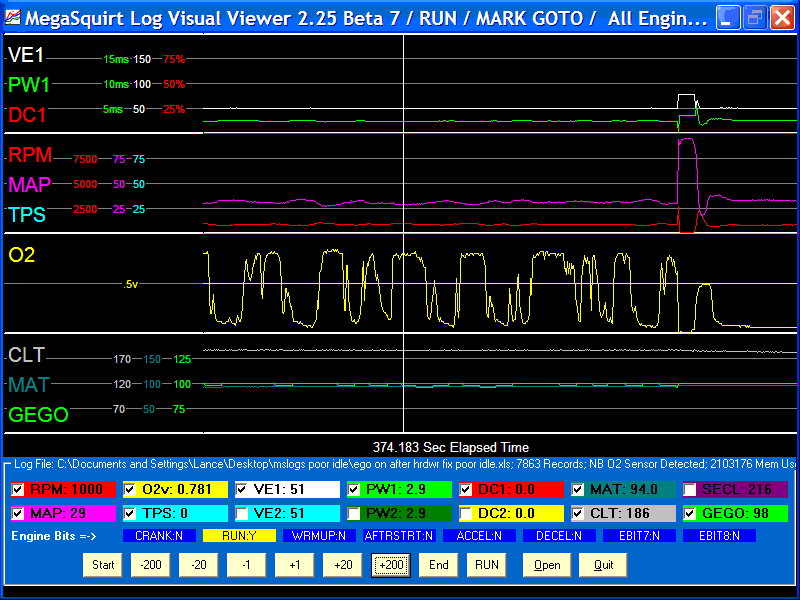Click the app icon in title bar

tap(13, 17)
